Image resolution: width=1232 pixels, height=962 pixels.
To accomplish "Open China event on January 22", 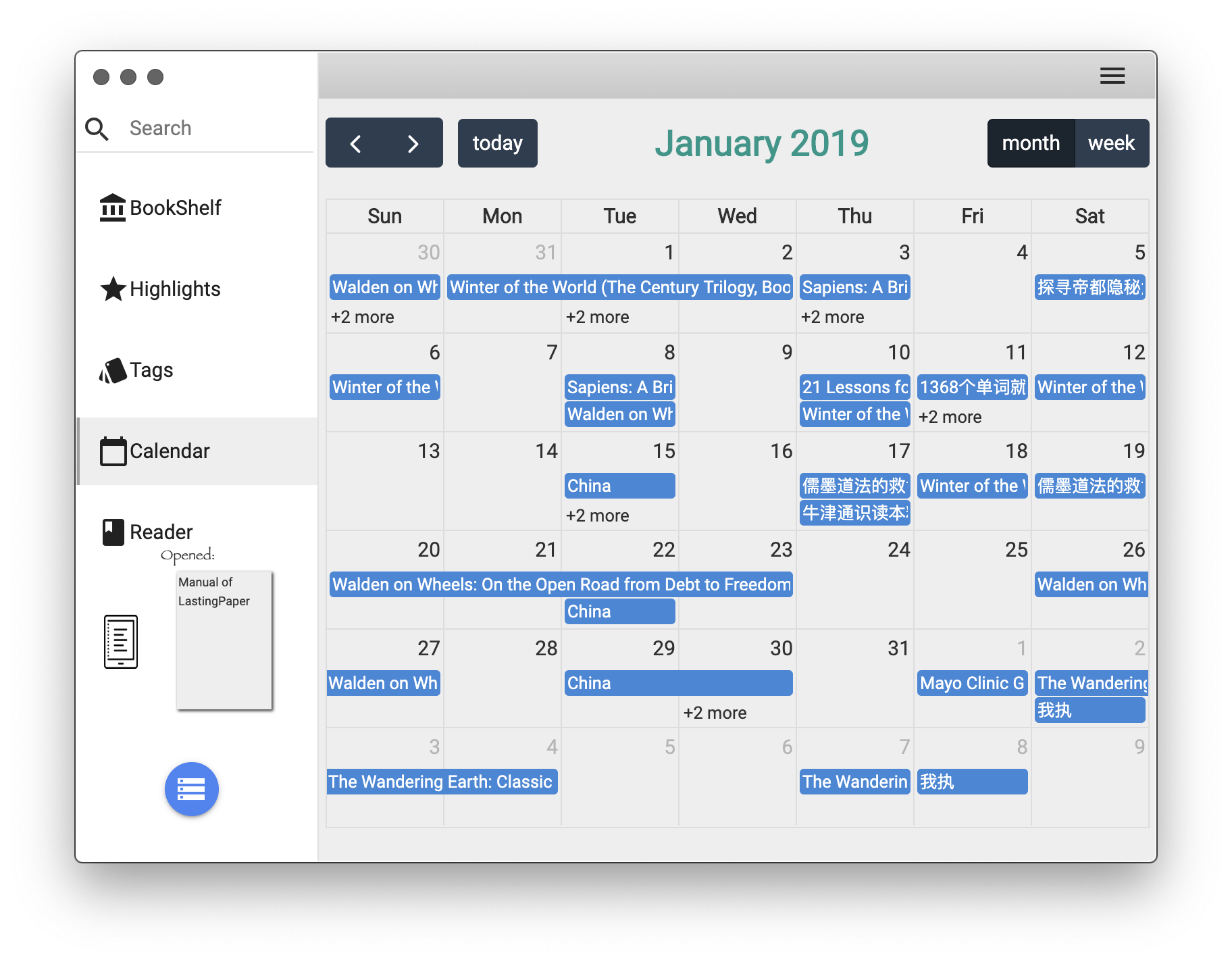I will coord(620,611).
